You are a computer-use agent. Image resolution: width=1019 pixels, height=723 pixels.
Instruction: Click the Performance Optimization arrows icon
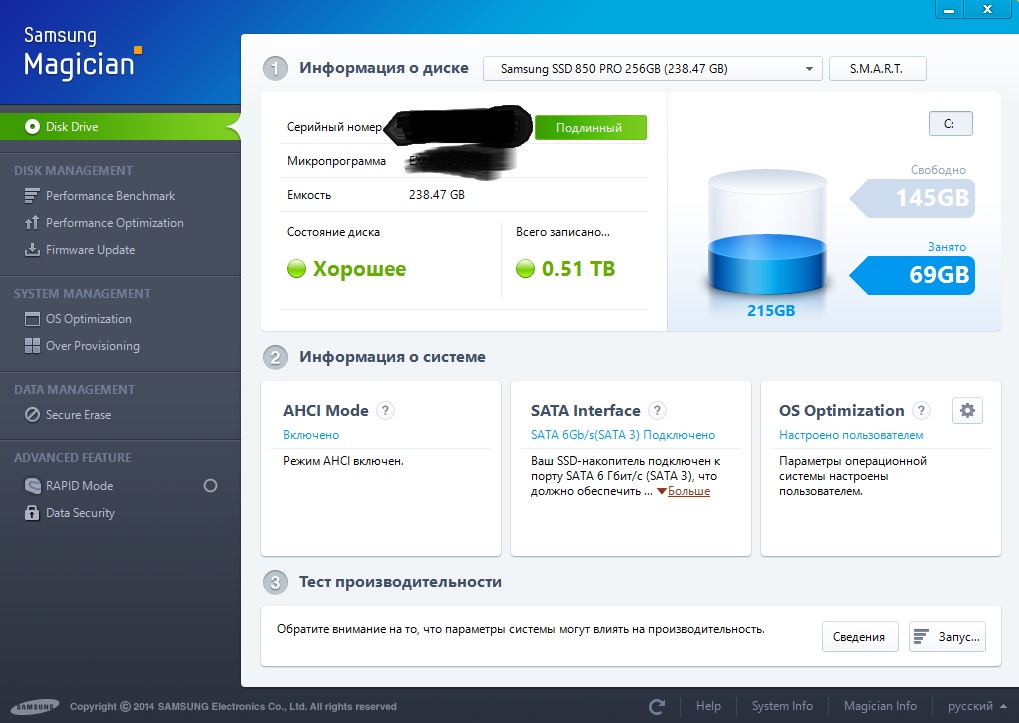(x=32, y=223)
